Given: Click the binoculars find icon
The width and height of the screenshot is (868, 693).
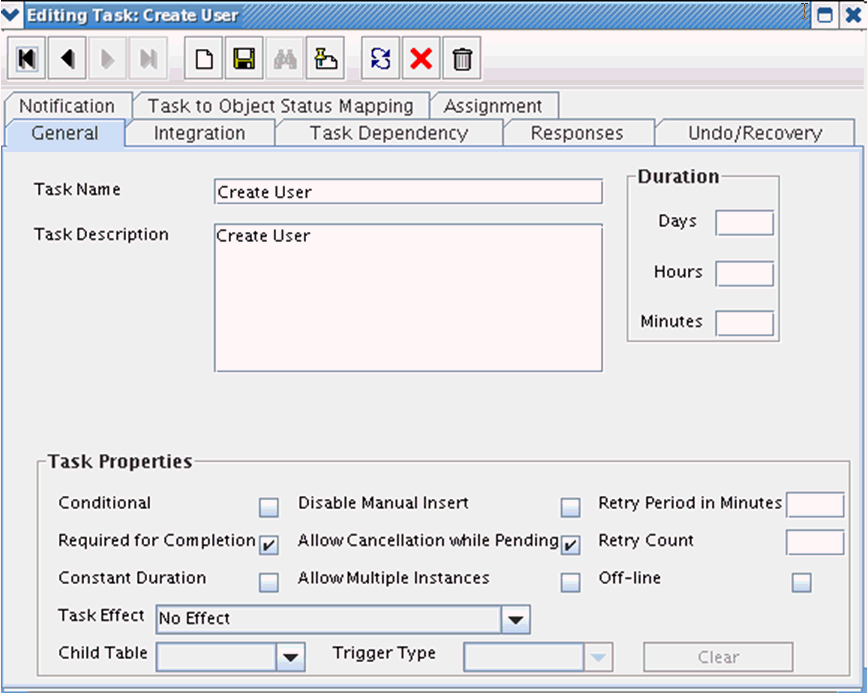Looking at the screenshot, I should [x=285, y=58].
